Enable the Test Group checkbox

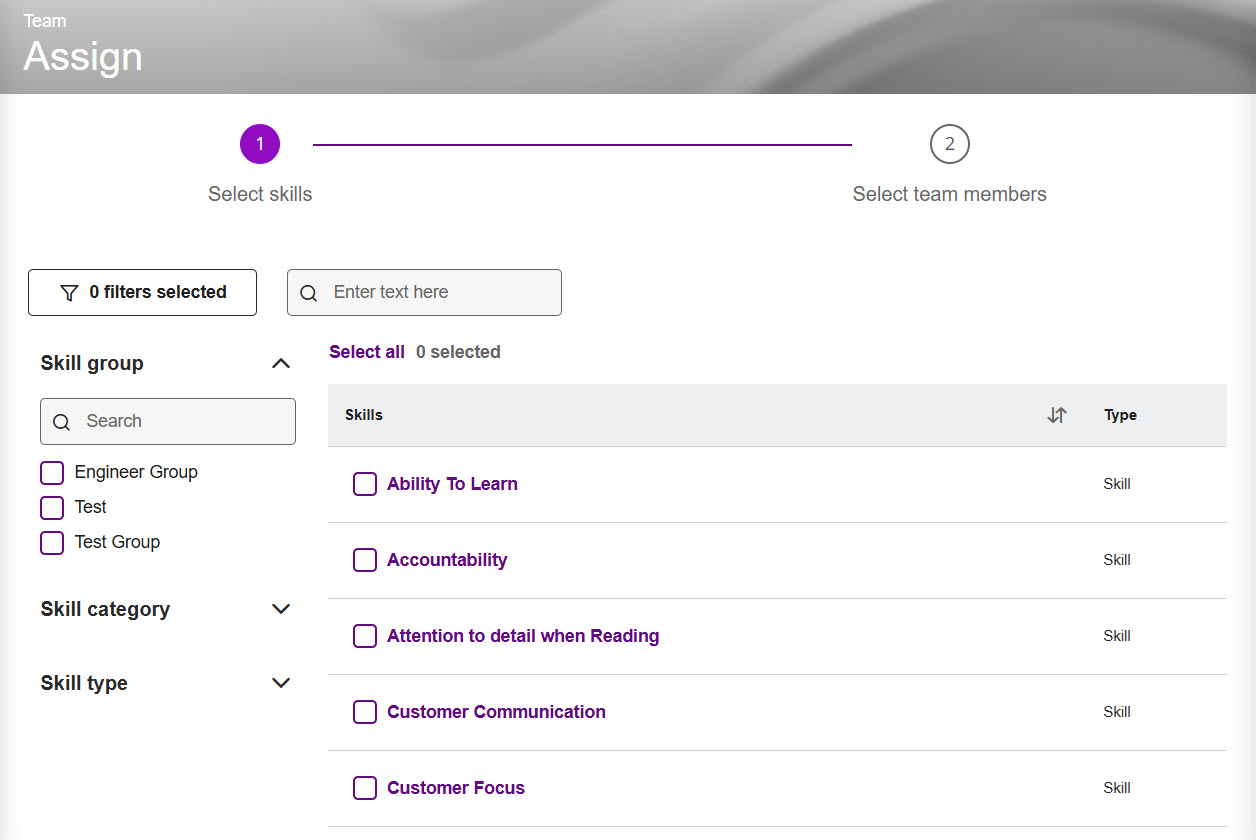pos(51,542)
